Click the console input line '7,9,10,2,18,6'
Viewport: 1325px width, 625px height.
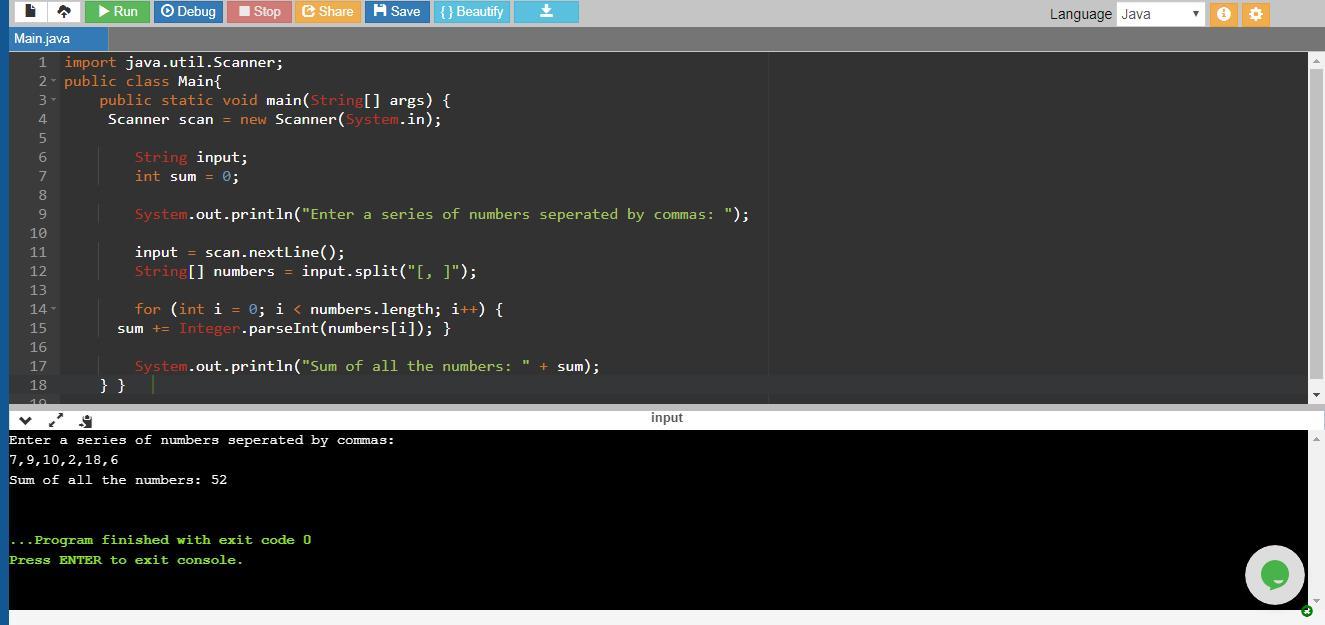coord(63,460)
